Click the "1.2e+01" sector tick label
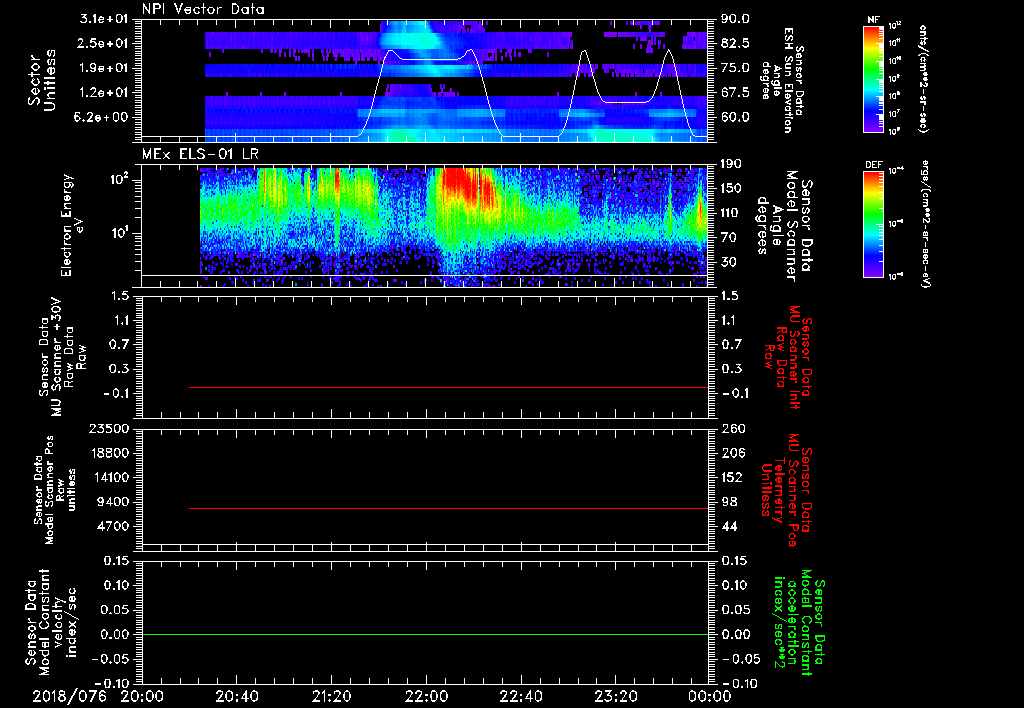This screenshot has width=1024, height=708. pos(104,93)
